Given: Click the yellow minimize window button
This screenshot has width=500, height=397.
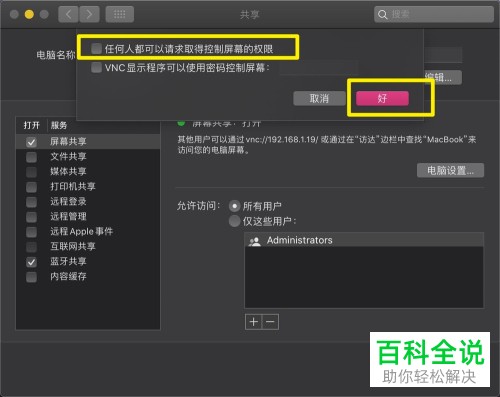Looking at the screenshot, I should click(x=29, y=14).
